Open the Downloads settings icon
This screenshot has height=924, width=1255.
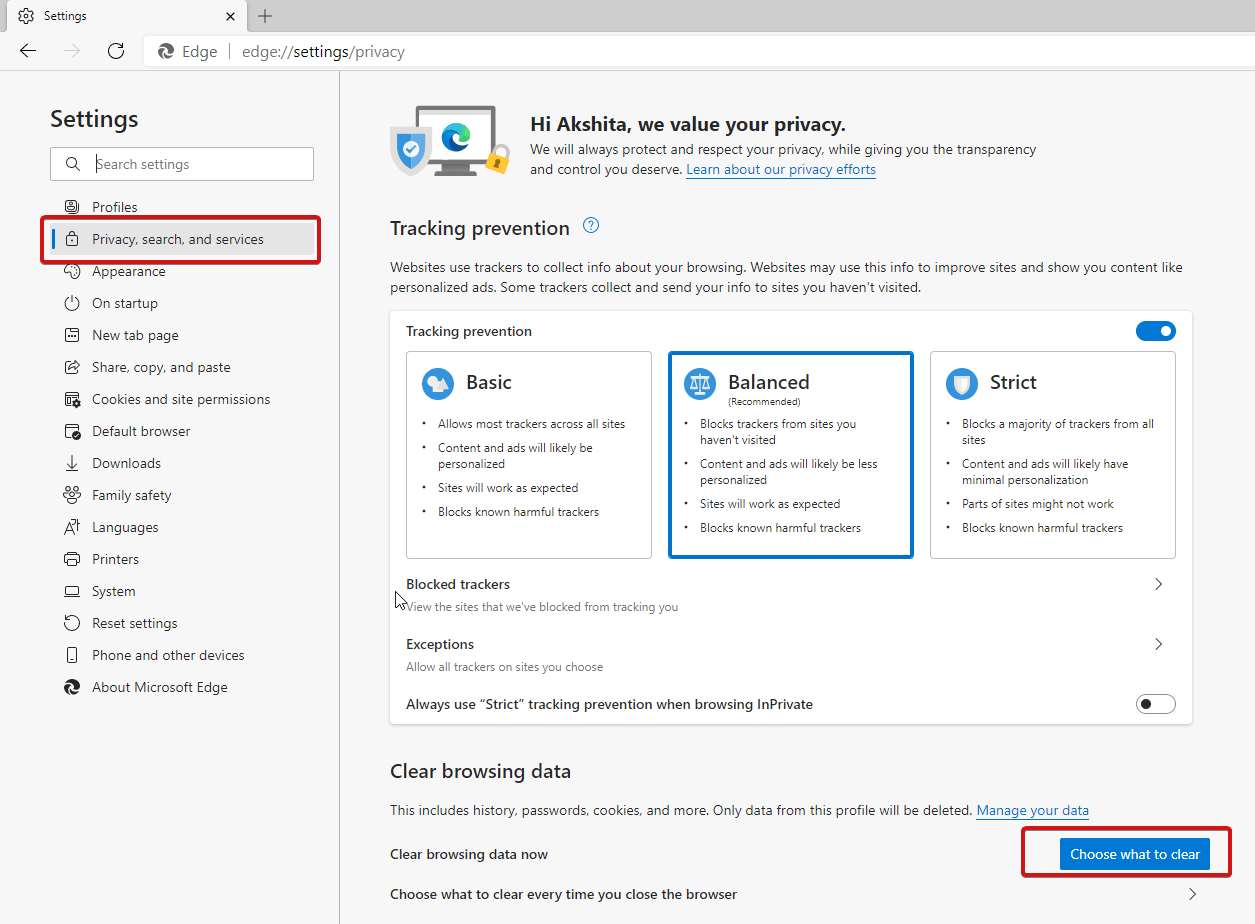71,463
